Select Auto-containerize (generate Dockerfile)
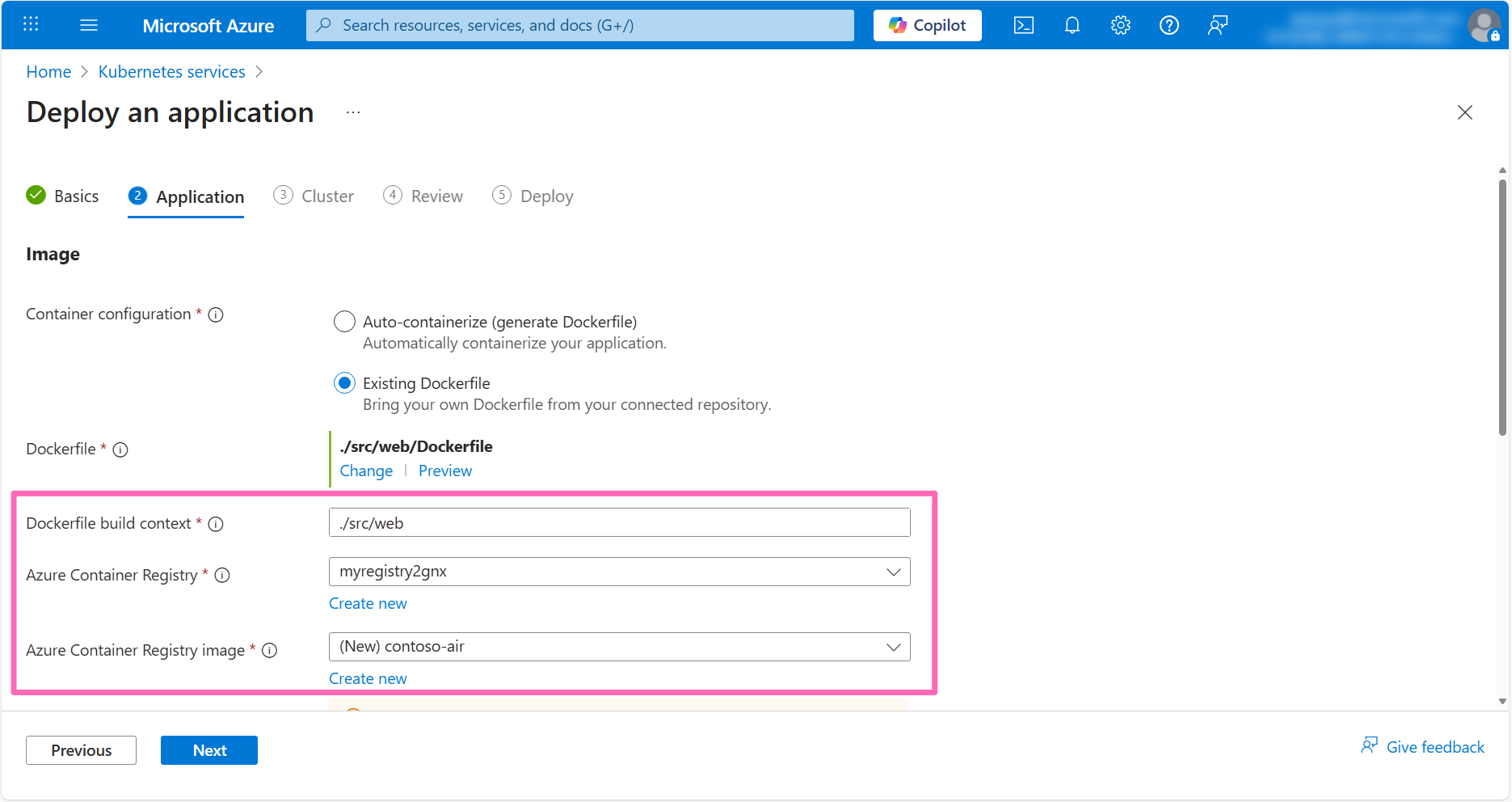This screenshot has height=802, width=1512. (344, 321)
